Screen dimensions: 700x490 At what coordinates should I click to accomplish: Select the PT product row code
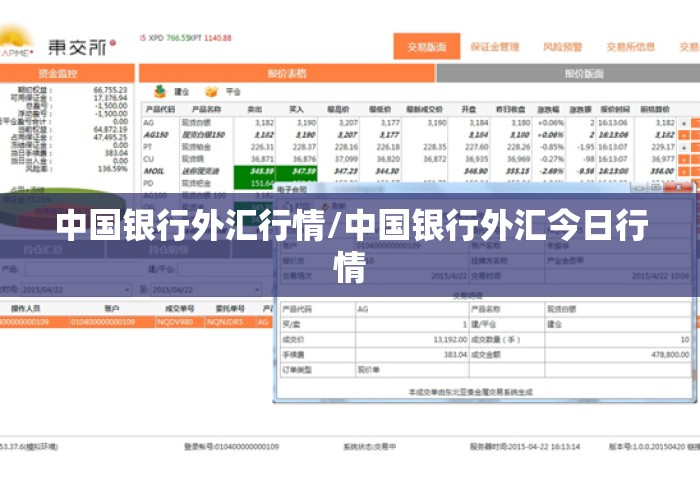point(148,147)
